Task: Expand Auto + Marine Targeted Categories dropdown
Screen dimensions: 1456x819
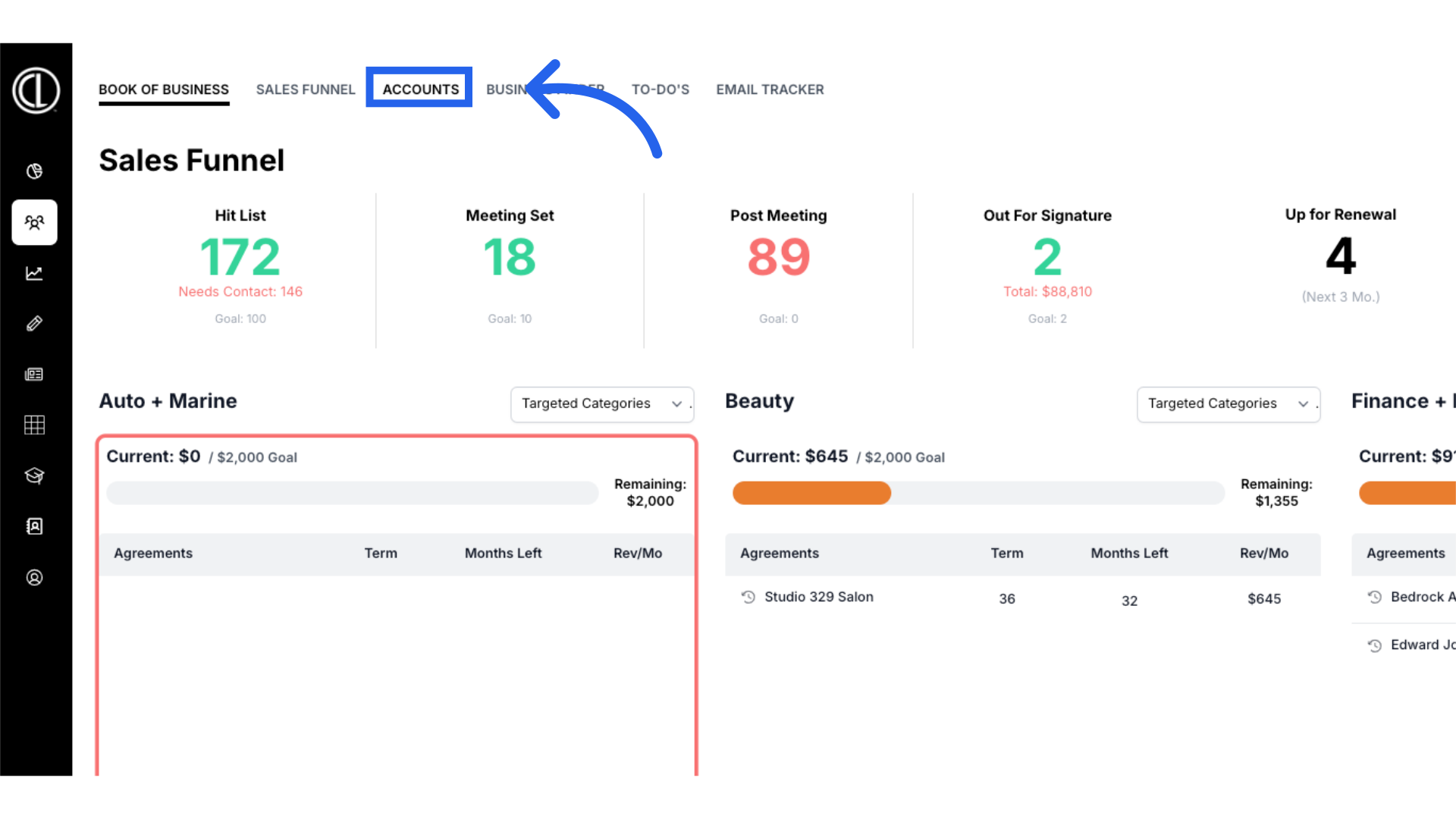Action: [601, 403]
